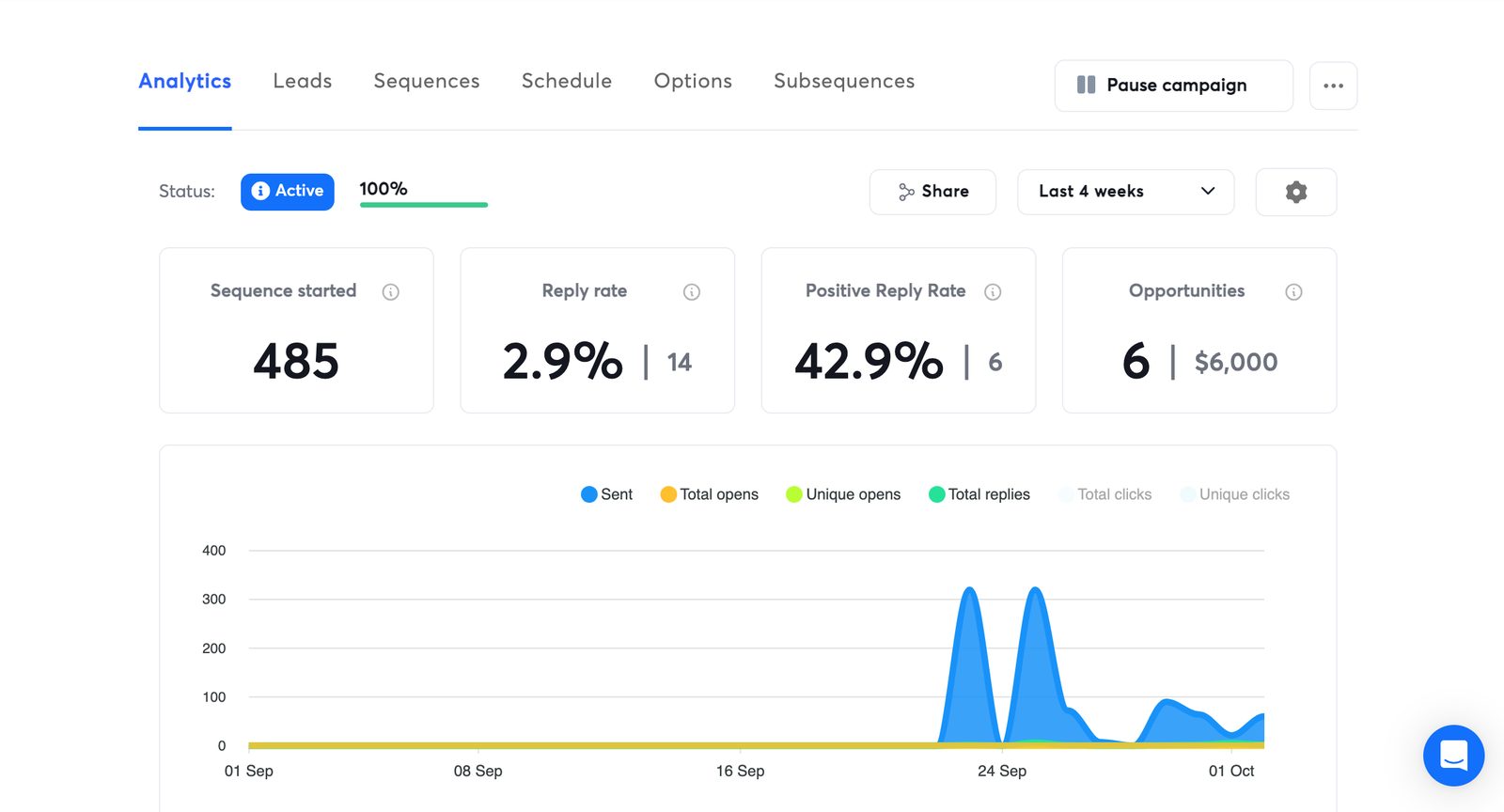The width and height of the screenshot is (1504, 812).
Task: Open the Leads tab
Action: pos(302,82)
